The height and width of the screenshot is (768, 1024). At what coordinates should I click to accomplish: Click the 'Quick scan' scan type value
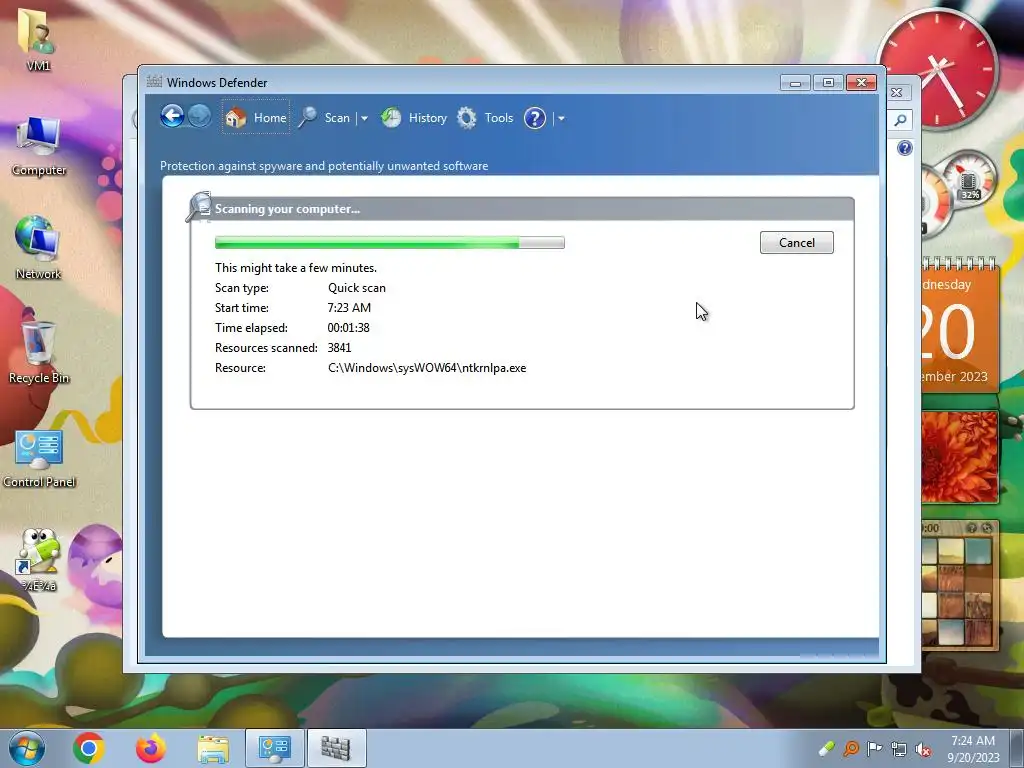[357, 288]
